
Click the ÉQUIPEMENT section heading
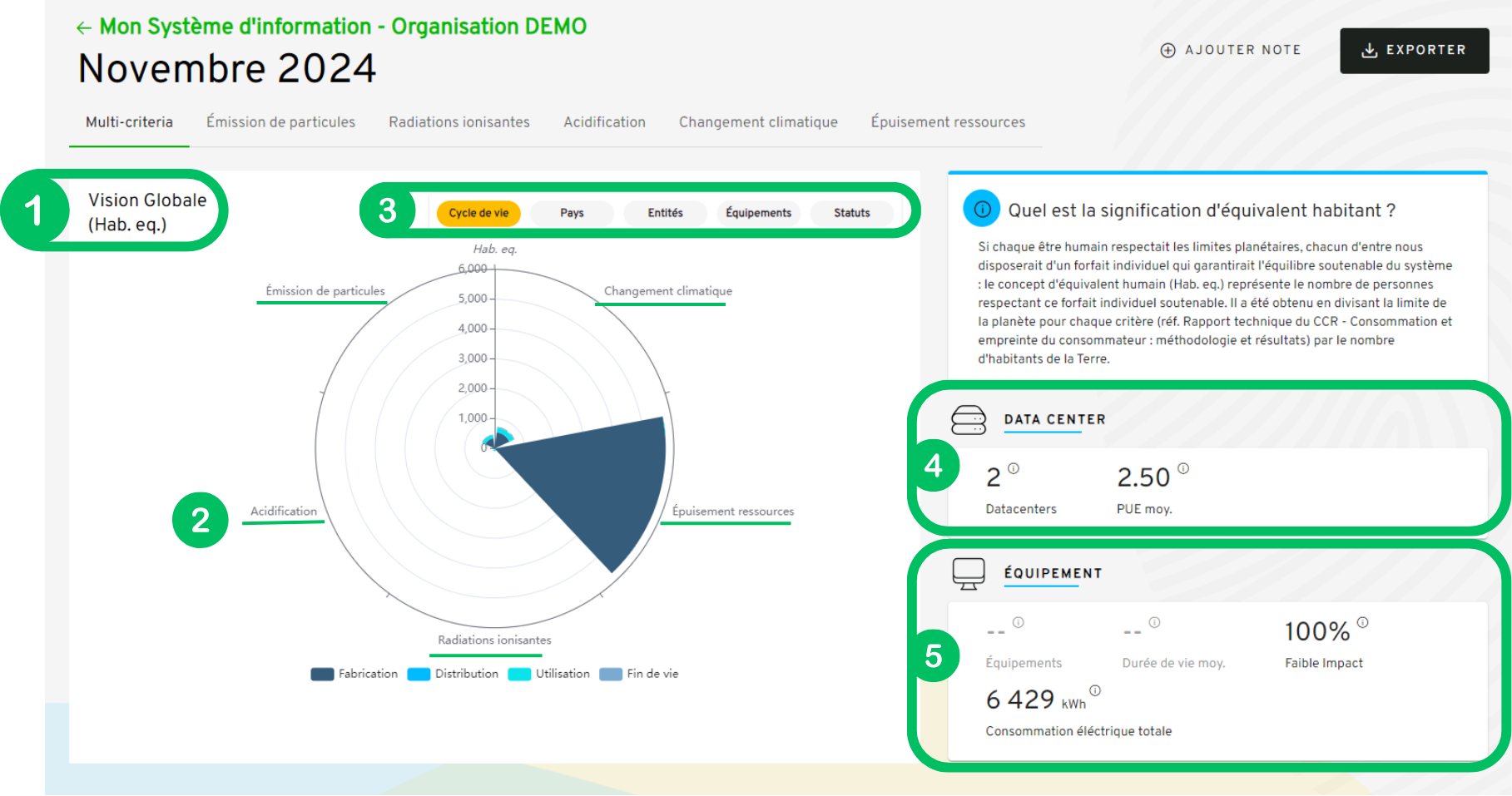1053,573
